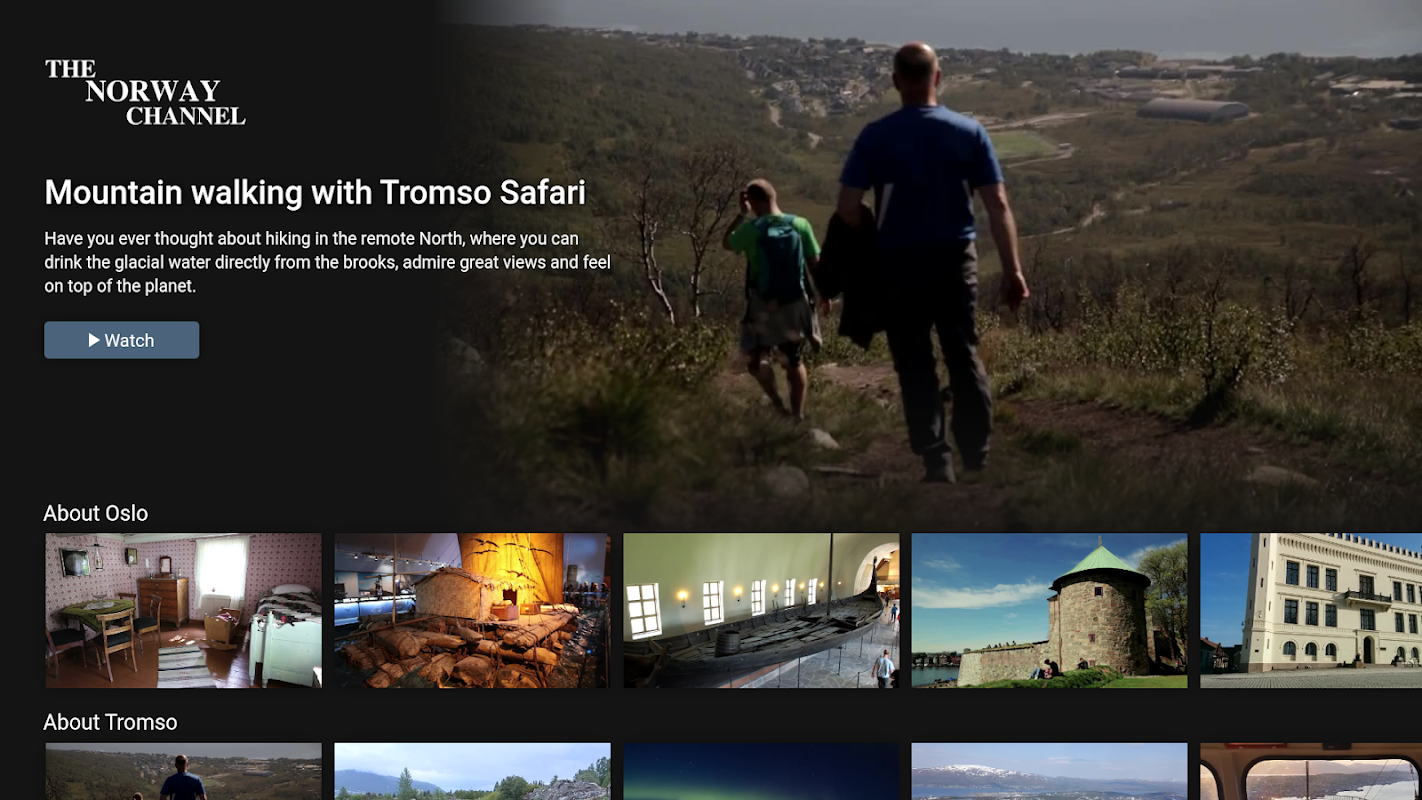Open the Tromso hiker video thumbnail
This screenshot has width=1422, height=800.
[x=184, y=771]
